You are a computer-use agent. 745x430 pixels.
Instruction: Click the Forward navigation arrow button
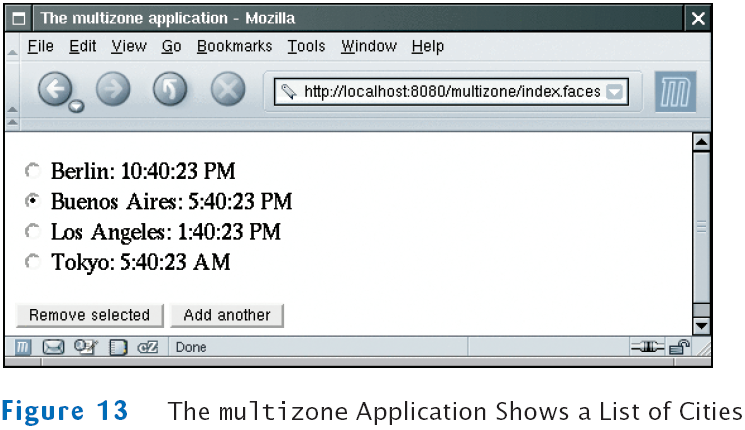click(113, 91)
